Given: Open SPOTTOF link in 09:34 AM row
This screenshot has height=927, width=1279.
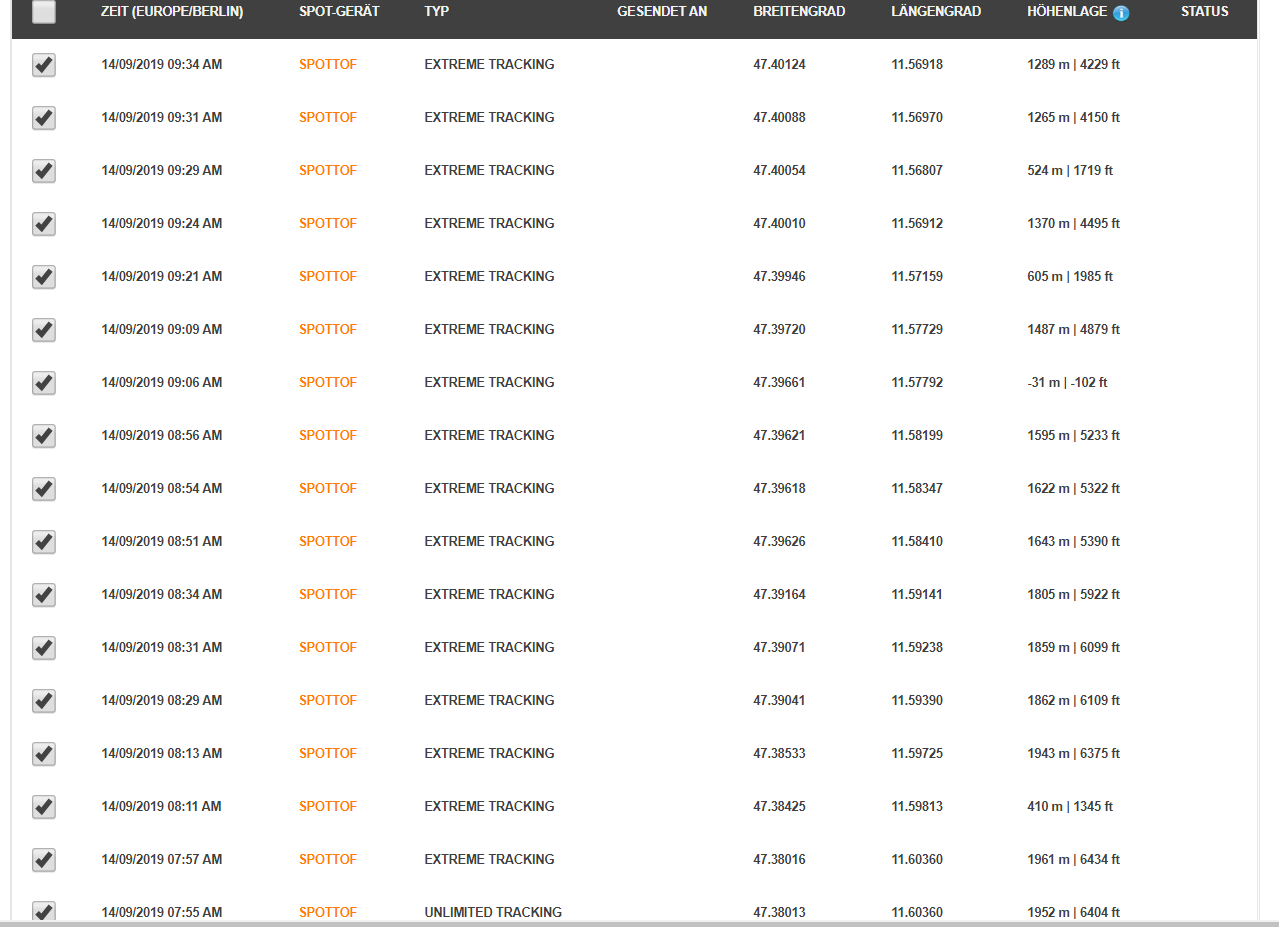Looking at the screenshot, I should coord(328,65).
